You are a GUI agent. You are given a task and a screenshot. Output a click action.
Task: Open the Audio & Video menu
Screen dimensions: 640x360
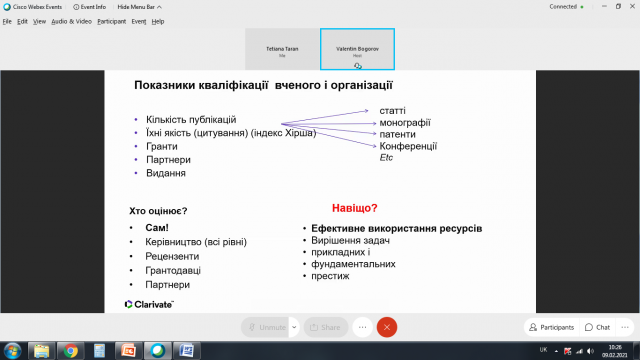point(71,22)
